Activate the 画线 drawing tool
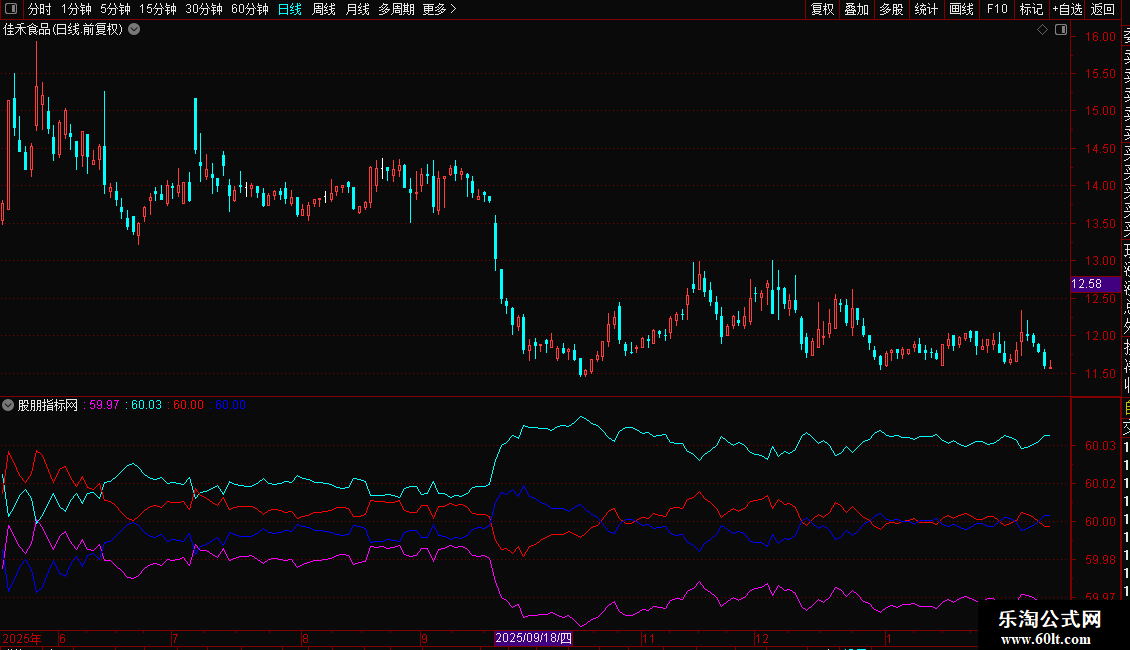Viewport: 1130px width, 650px height. tap(961, 9)
